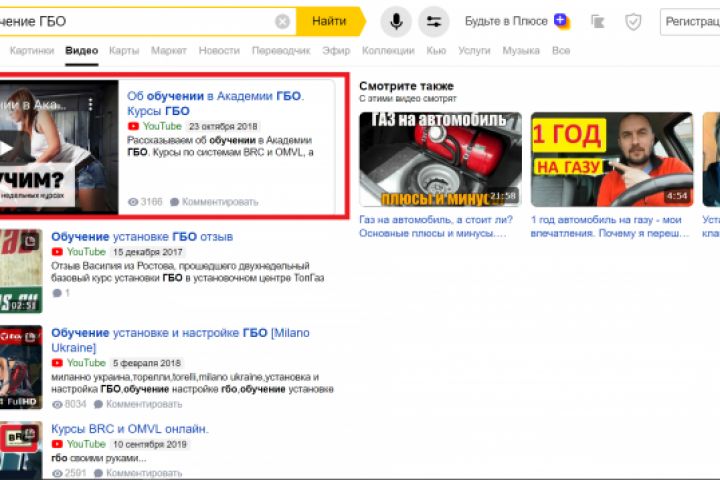The height and width of the screenshot is (480, 720).
Task: Open the collections bookmark icon in header
Action: [x=597, y=22]
